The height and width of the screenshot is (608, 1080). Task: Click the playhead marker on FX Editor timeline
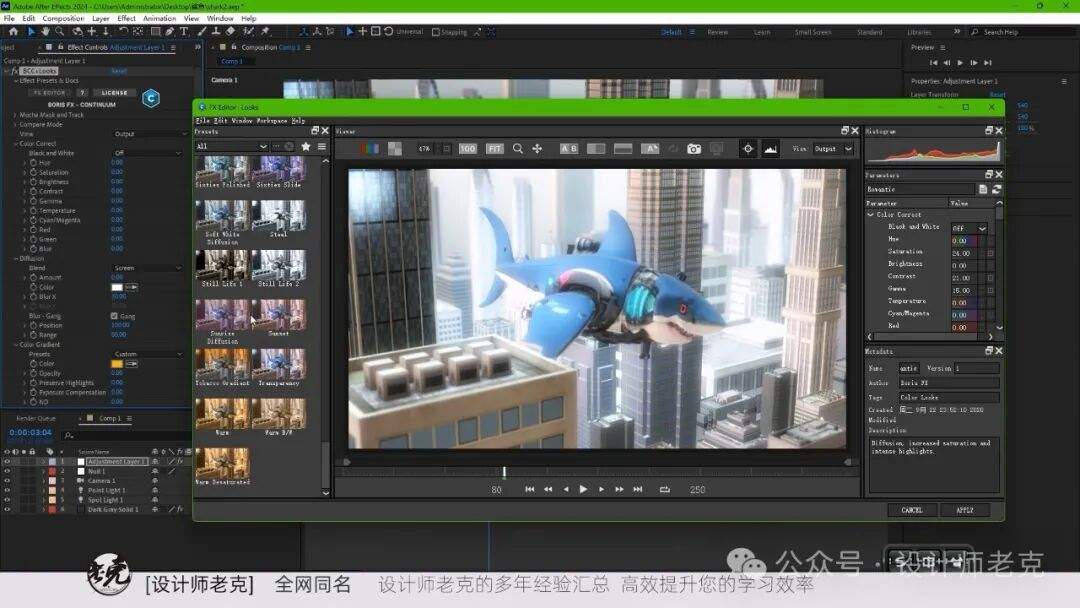pos(504,472)
